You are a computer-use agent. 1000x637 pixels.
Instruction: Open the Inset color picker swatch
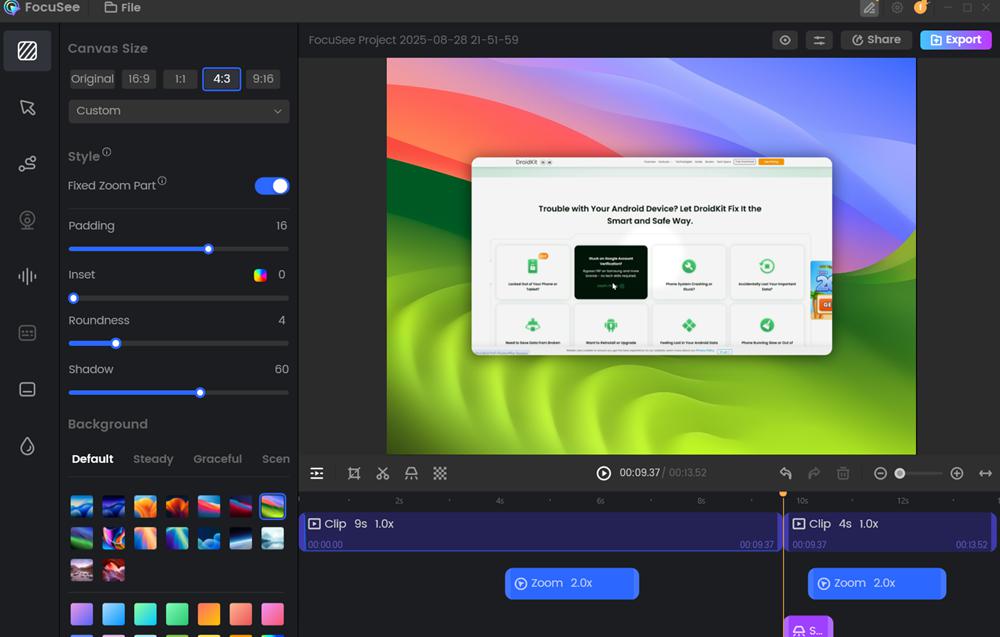point(260,275)
